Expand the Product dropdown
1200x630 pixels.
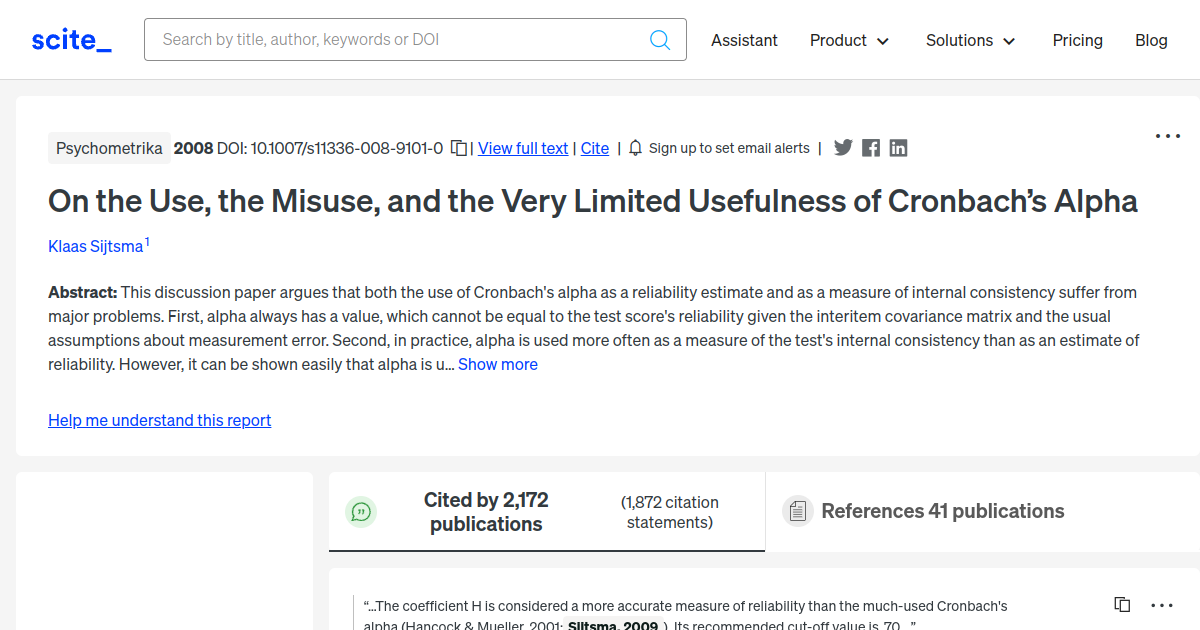point(849,40)
